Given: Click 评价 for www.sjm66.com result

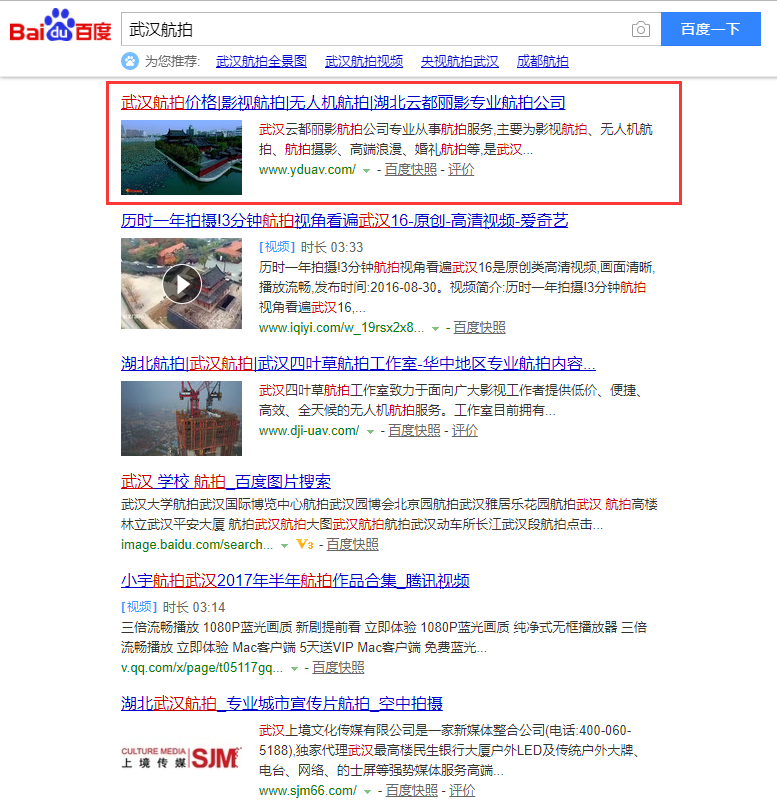Looking at the screenshot, I should 462,790.
